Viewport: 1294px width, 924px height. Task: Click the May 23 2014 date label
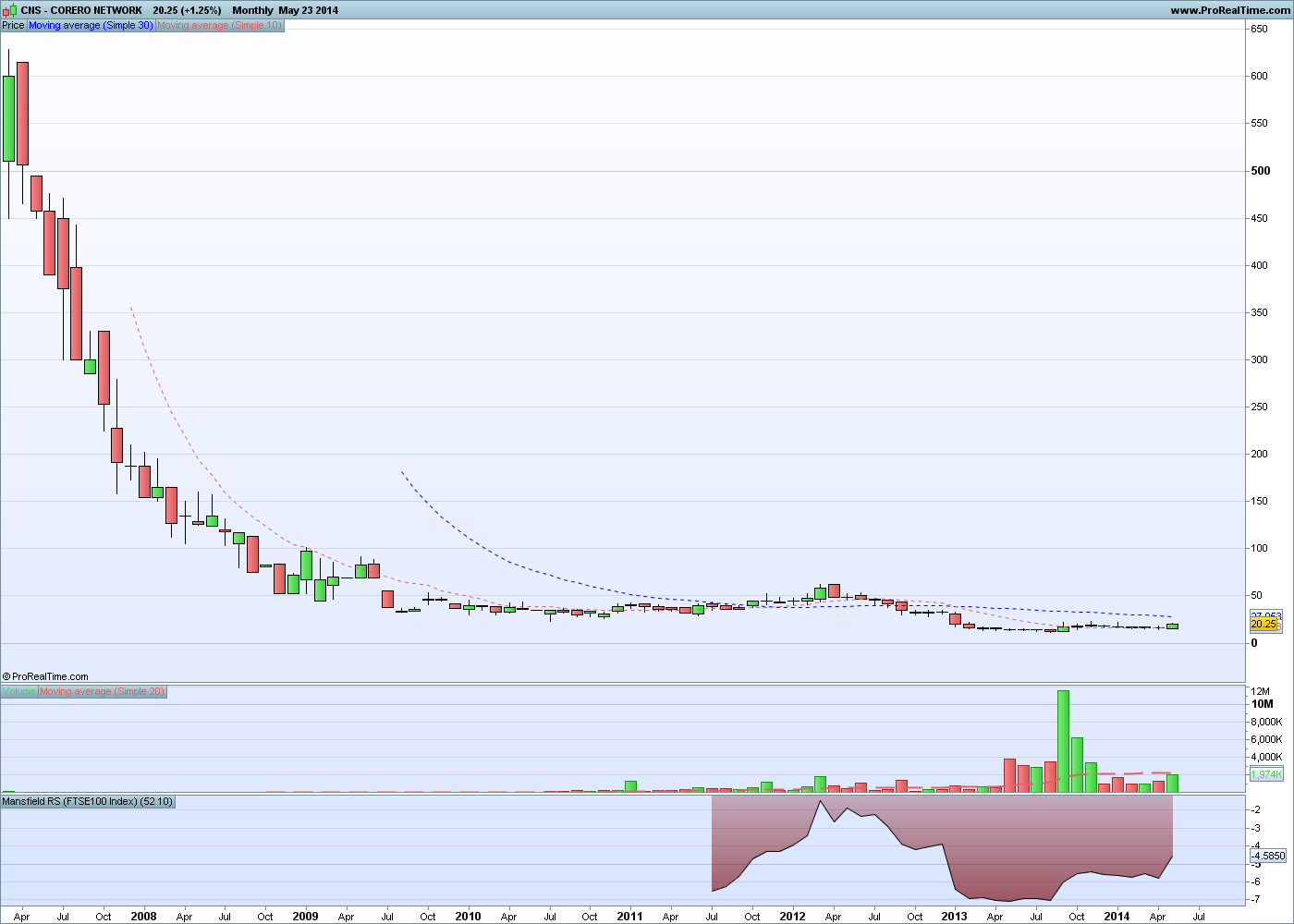point(308,10)
